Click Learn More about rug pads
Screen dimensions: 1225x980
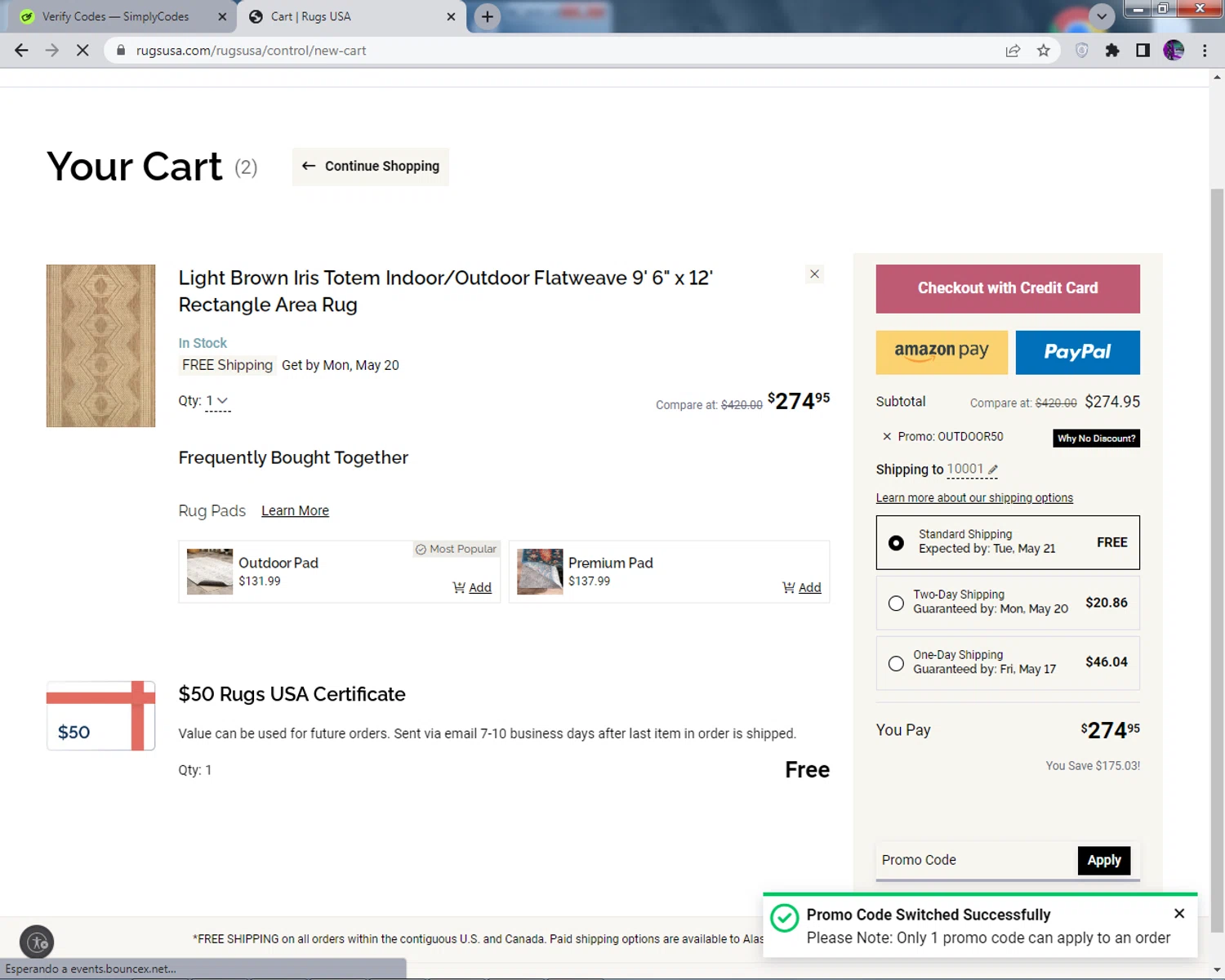point(295,511)
